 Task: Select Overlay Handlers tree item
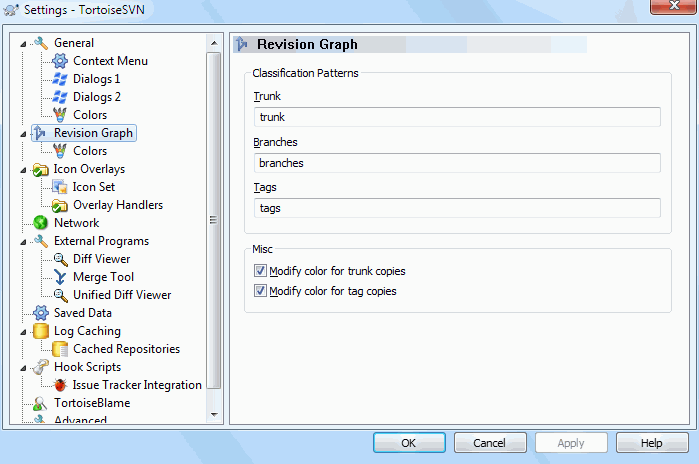point(118,205)
